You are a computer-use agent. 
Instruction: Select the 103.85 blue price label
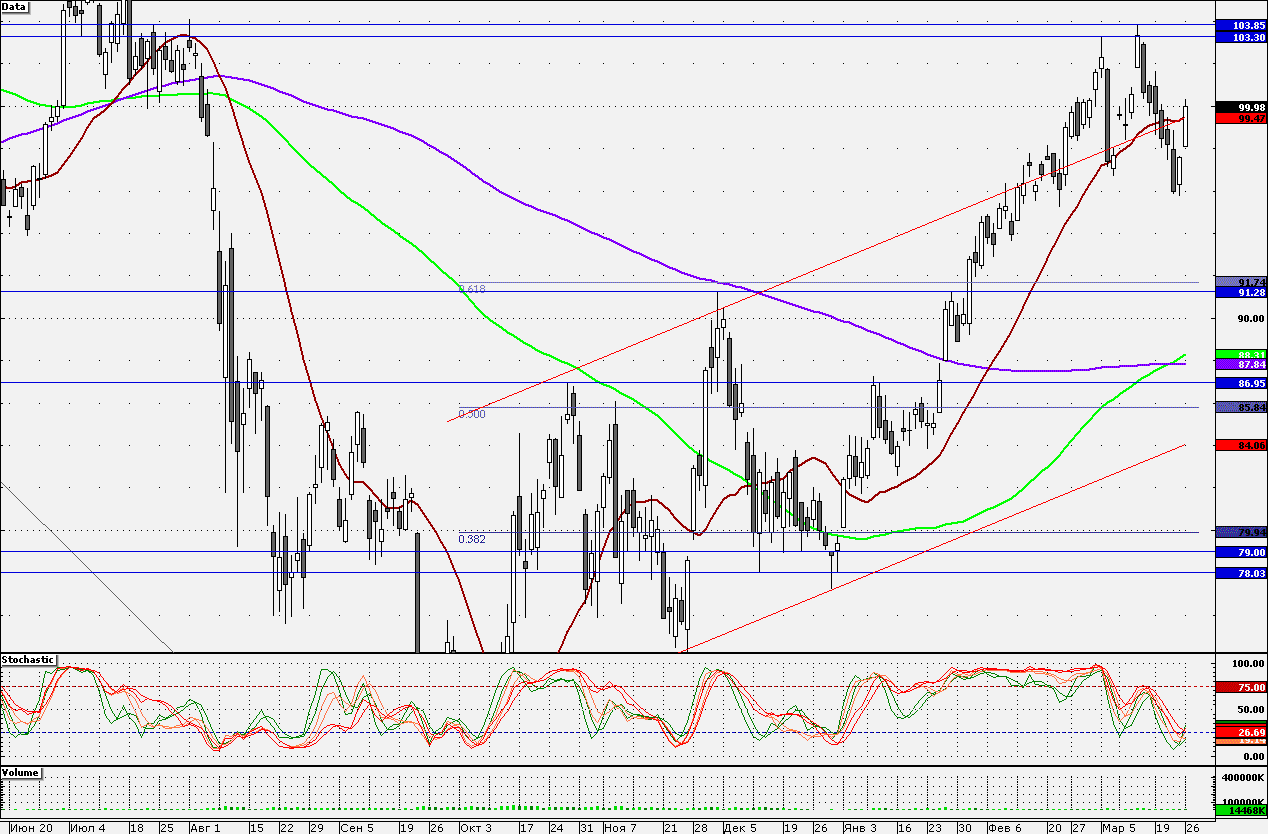tap(1240, 25)
